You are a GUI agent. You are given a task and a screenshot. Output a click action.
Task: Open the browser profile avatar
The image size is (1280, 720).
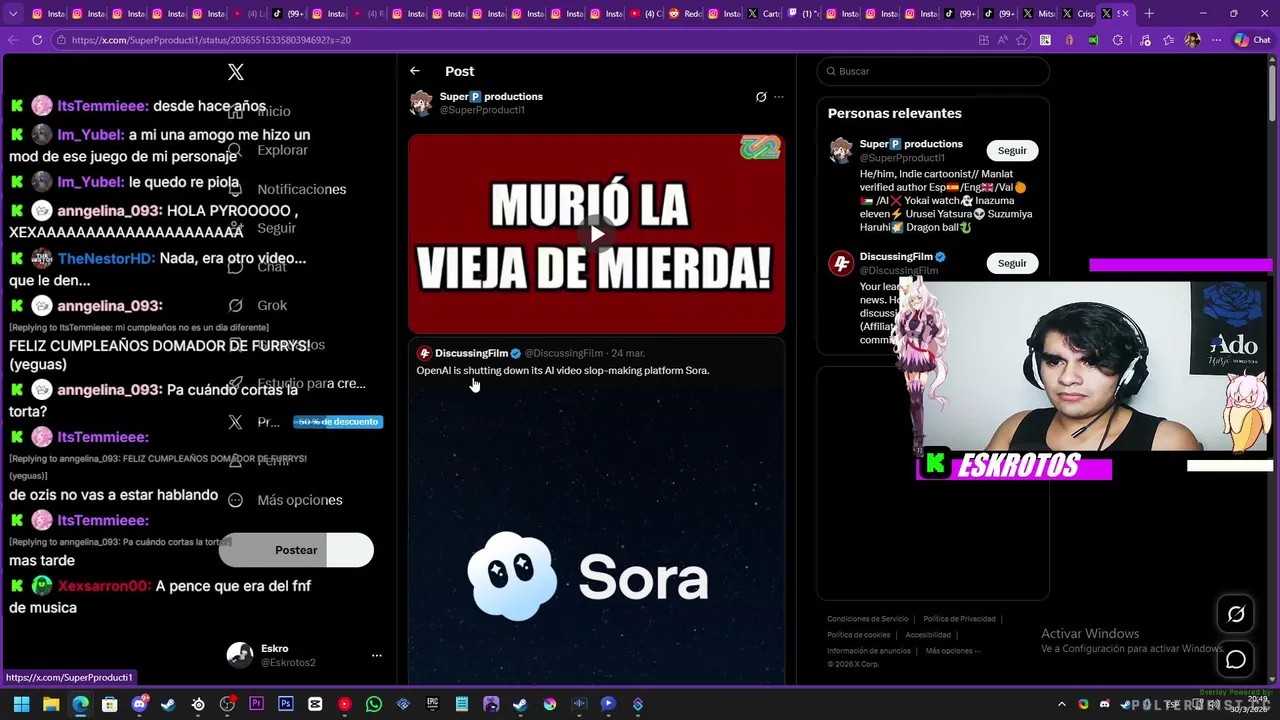(x=1192, y=40)
